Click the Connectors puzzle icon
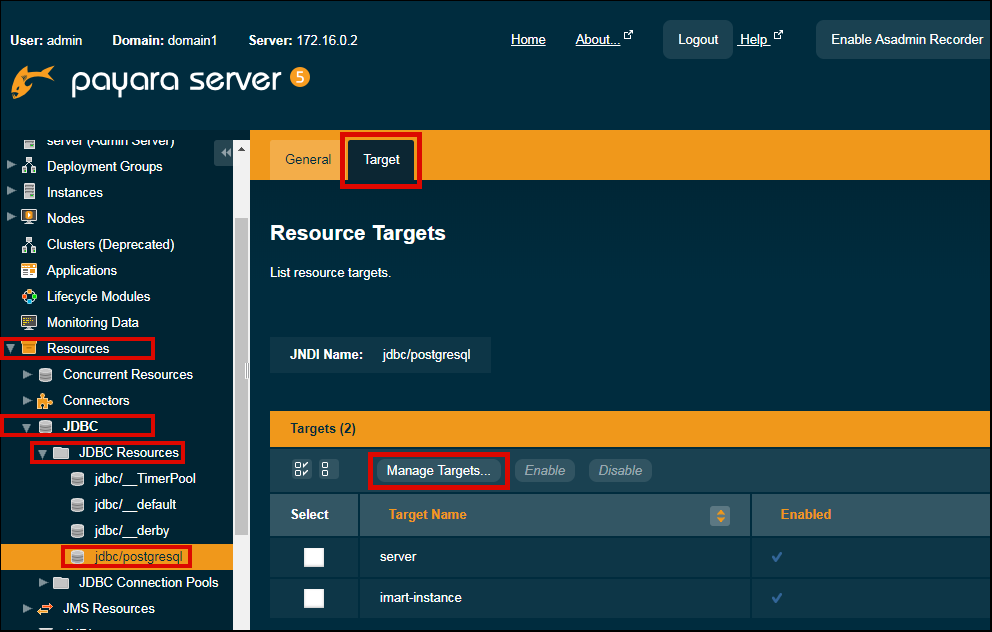Image resolution: width=992 pixels, height=632 pixels. (45, 400)
